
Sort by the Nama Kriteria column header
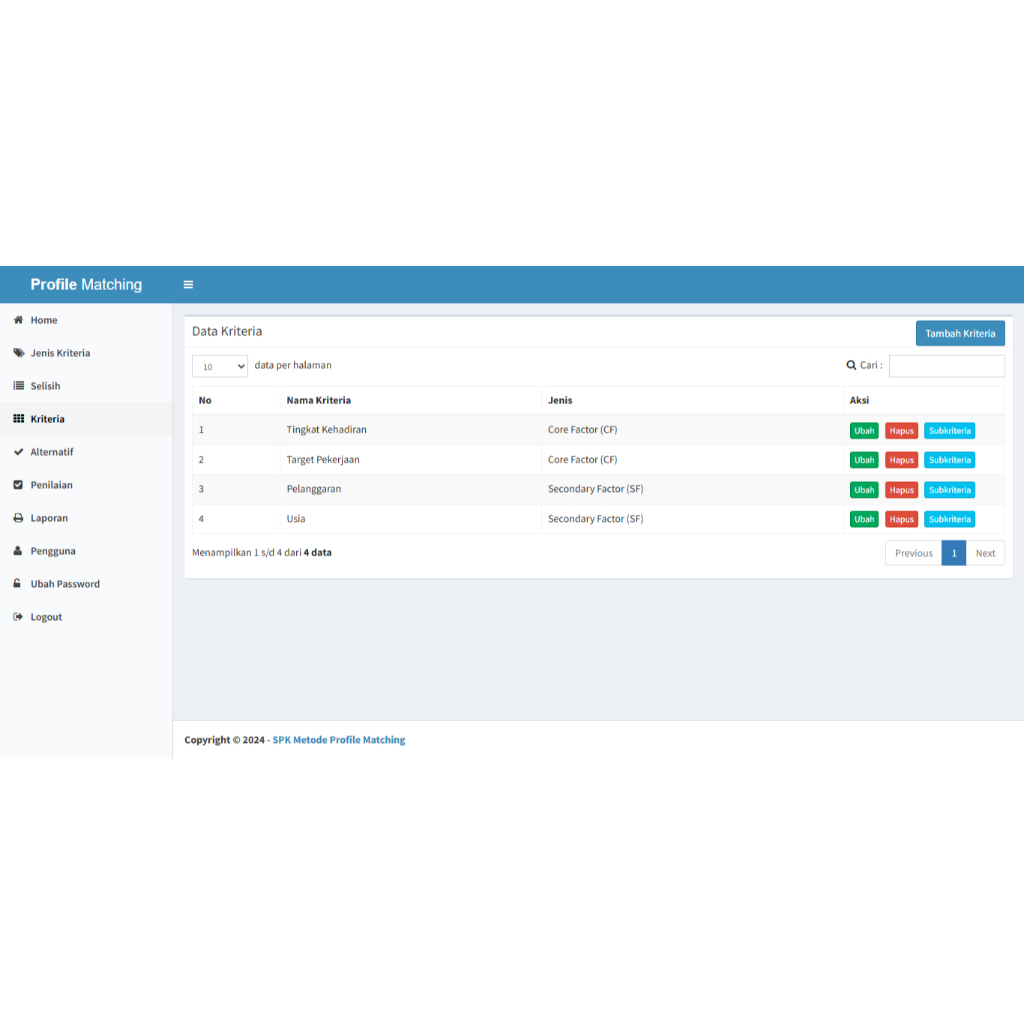[411, 400]
